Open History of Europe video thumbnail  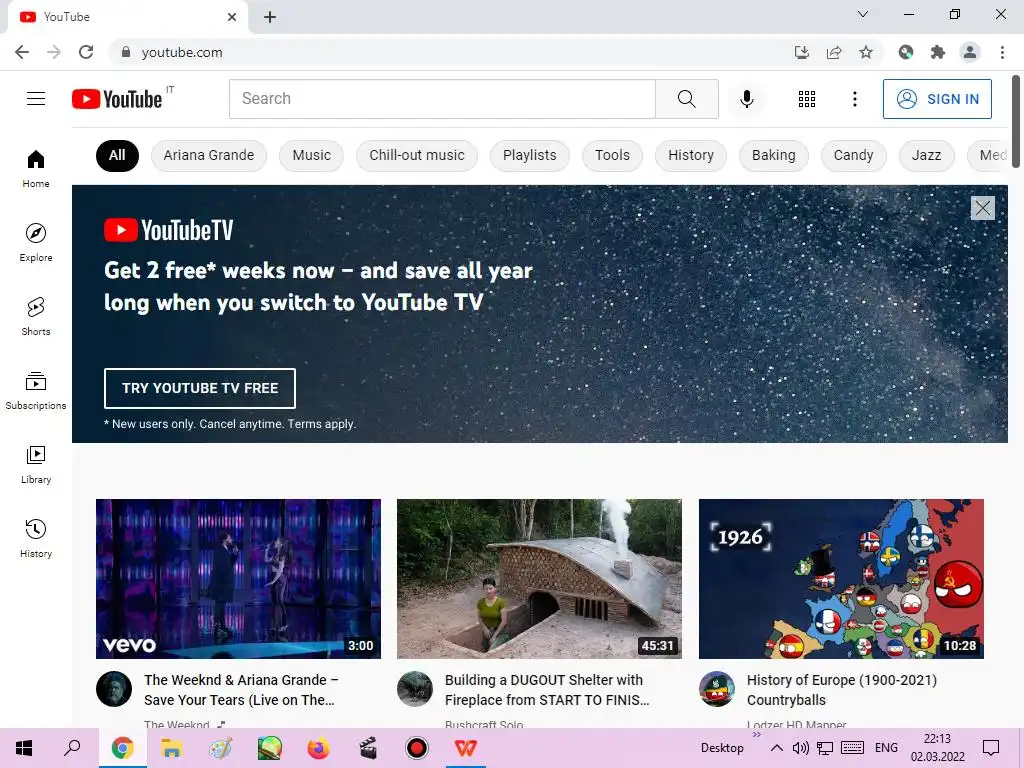coord(841,579)
